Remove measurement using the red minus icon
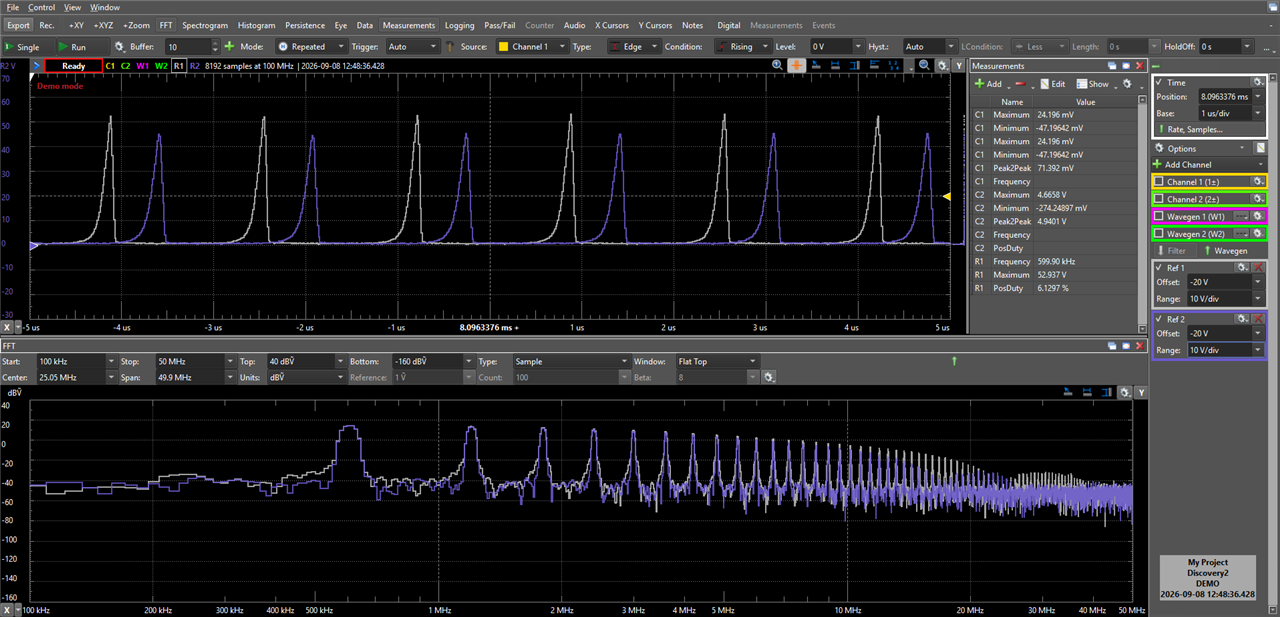 click(1019, 84)
